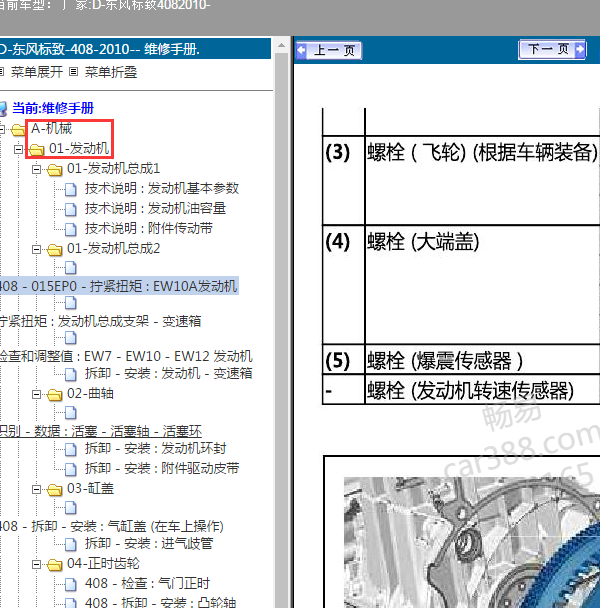The width and height of the screenshot is (600, 608).
Task: Click the 01-发动机总成1 folder icon
Action: click(54, 170)
